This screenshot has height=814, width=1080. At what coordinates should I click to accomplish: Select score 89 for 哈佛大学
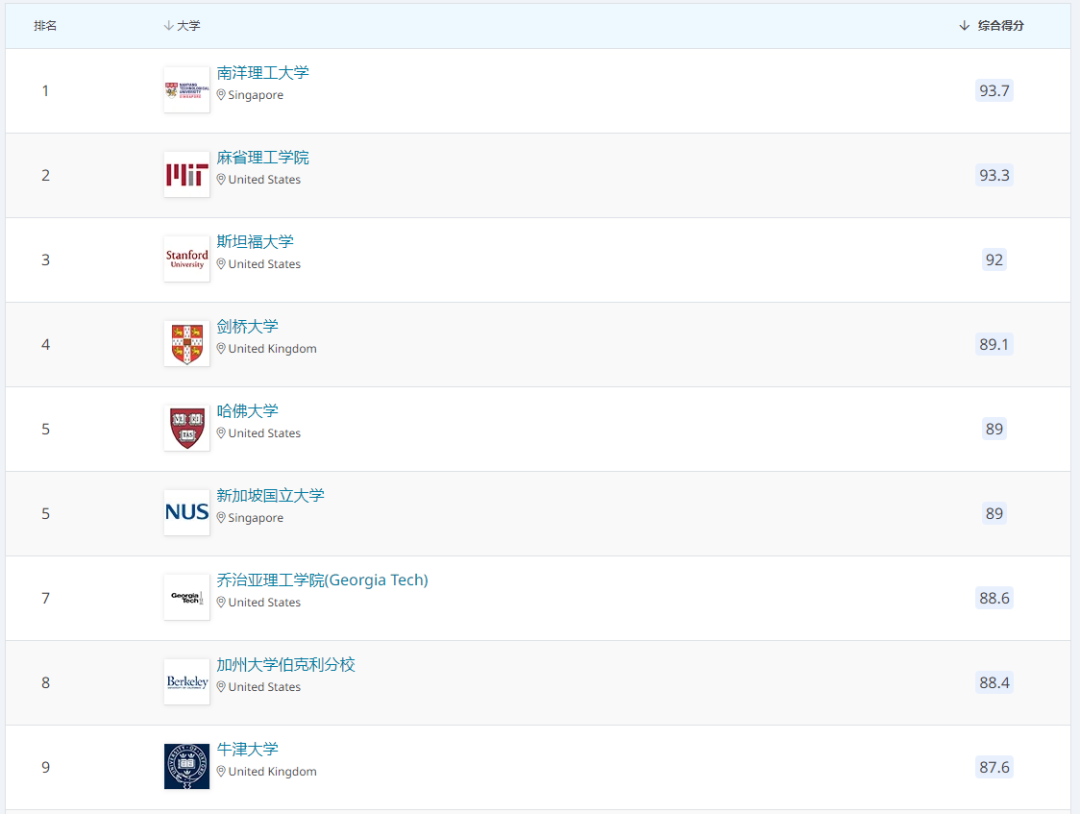(994, 429)
